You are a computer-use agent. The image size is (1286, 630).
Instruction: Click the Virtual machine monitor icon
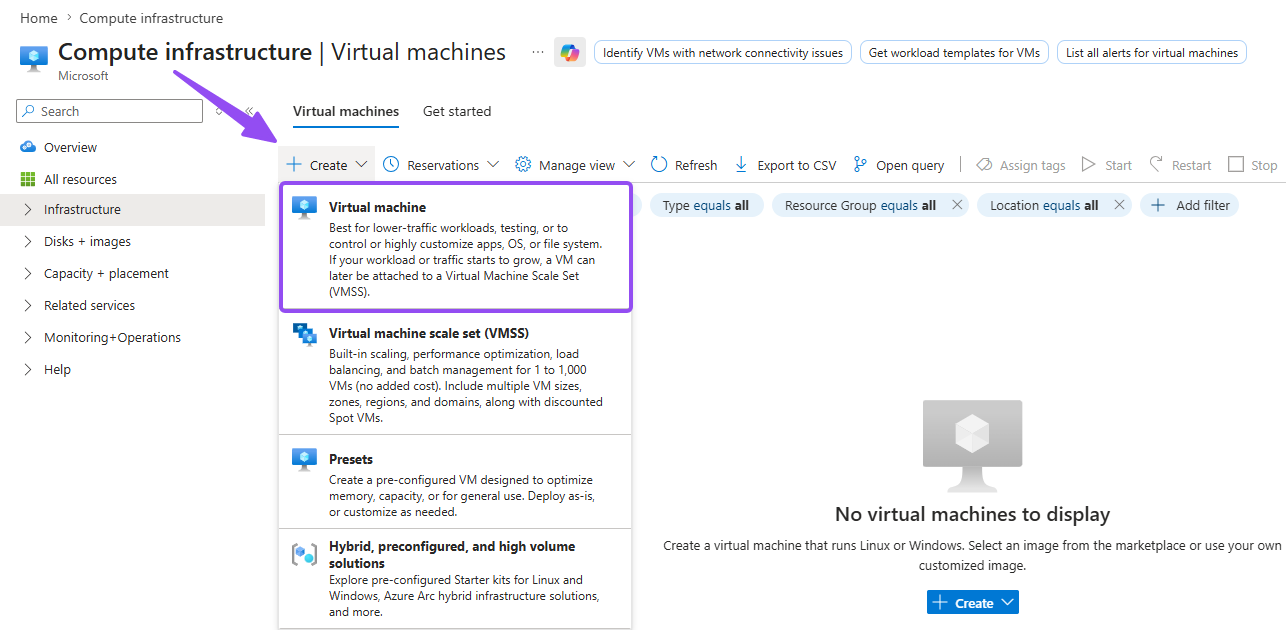click(x=304, y=208)
